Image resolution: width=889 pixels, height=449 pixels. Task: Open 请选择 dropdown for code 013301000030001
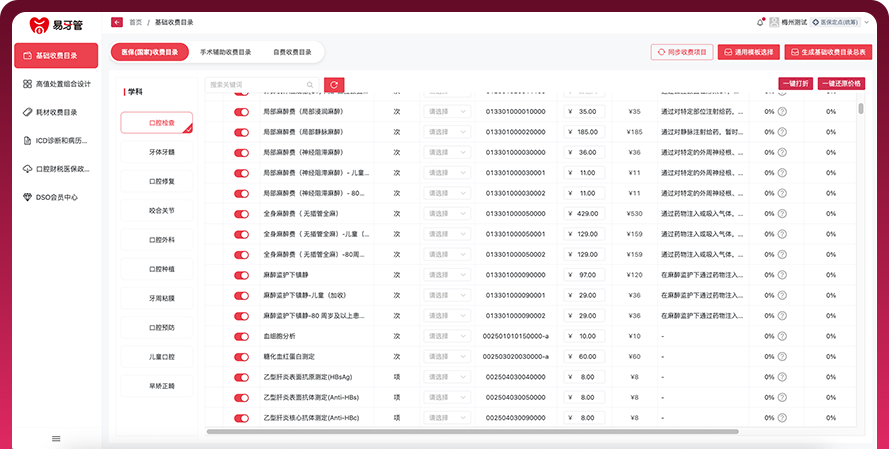pyautogui.click(x=447, y=173)
